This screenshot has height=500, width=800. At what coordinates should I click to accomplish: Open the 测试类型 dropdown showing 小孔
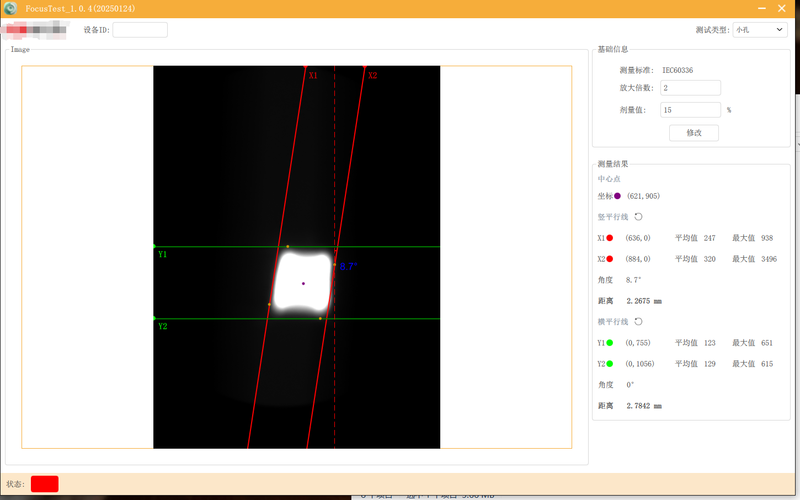(760, 30)
